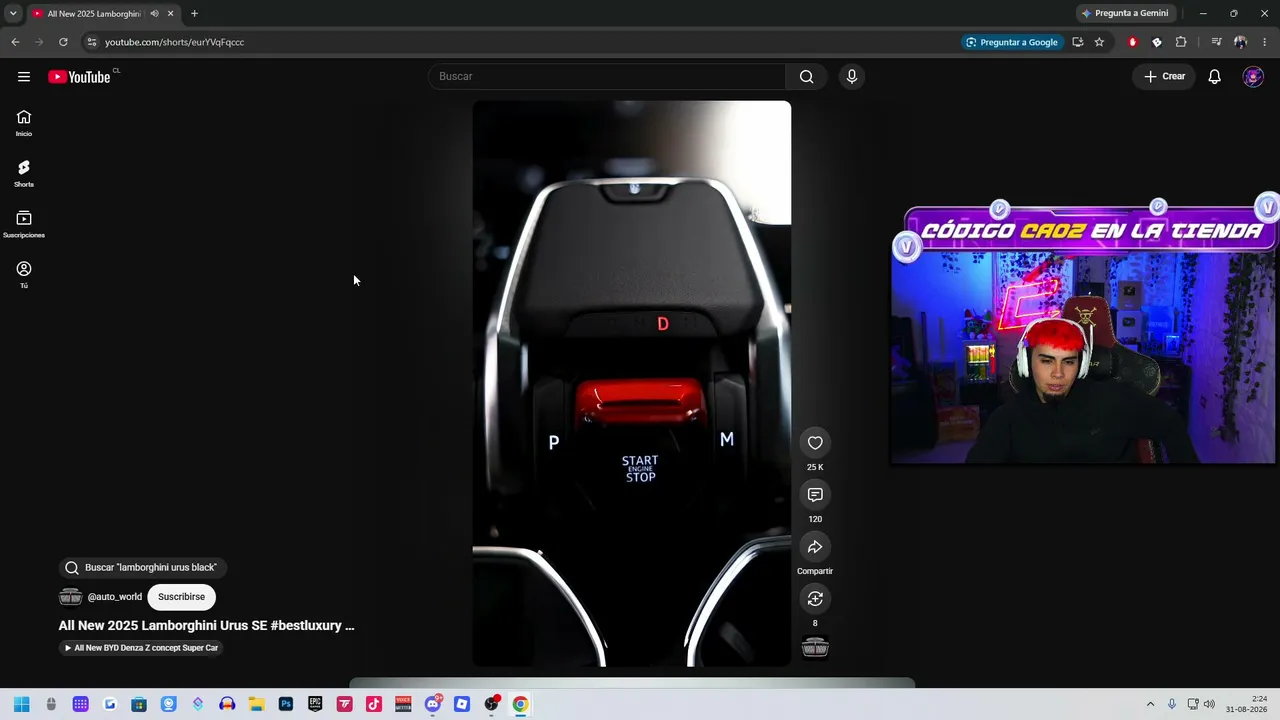This screenshot has width=1280, height=720.
Task: Open the YouTube hamburger guide menu
Action: click(x=24, y=77)
